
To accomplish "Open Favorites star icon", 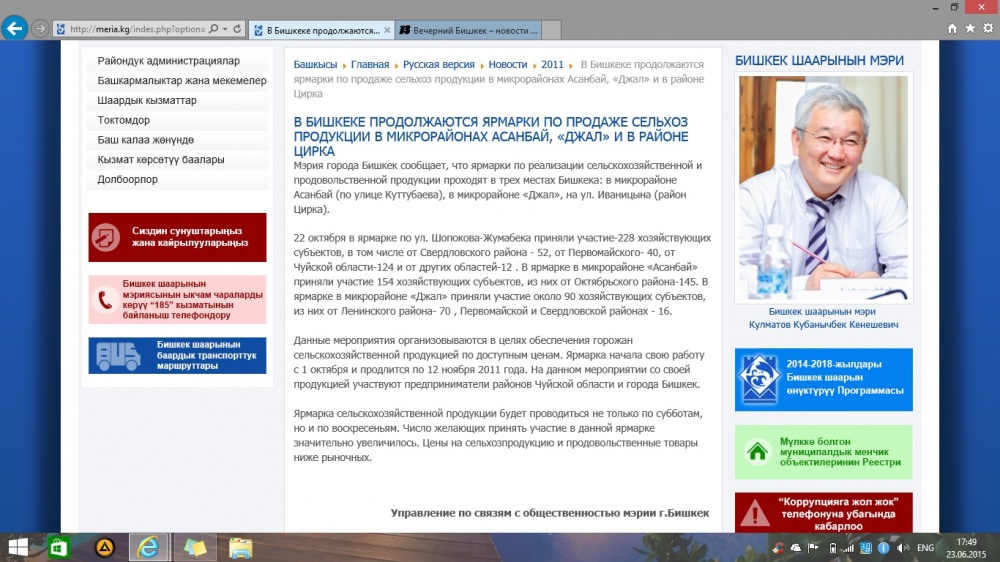I will (x=970, y=28).
